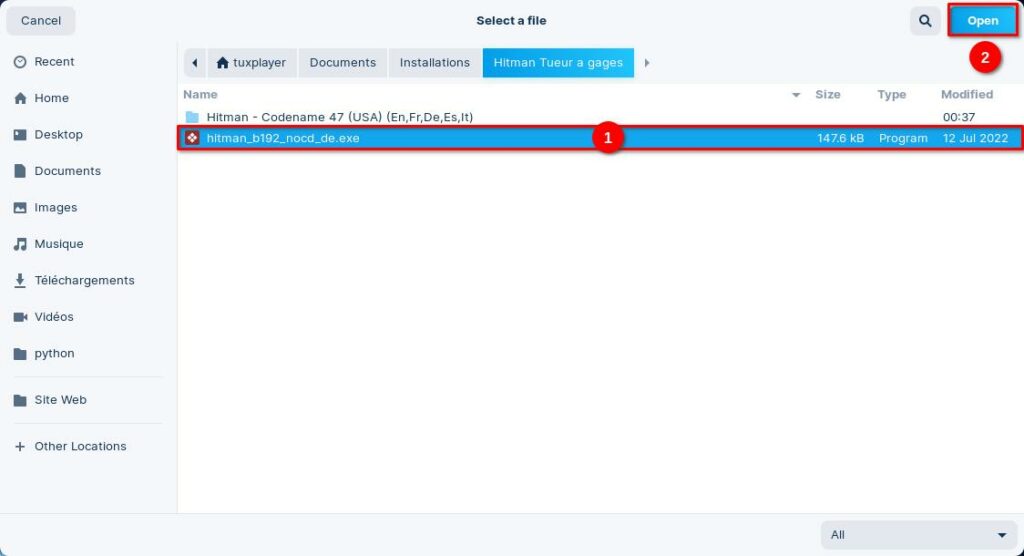Select the hitman_b192_nocd_de.exe file

pyautogui.click(x=283, y=138)
